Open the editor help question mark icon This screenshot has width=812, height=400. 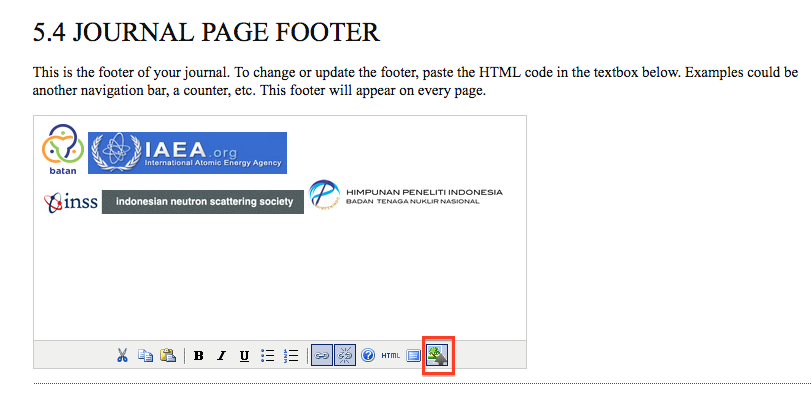pos(368,355)
